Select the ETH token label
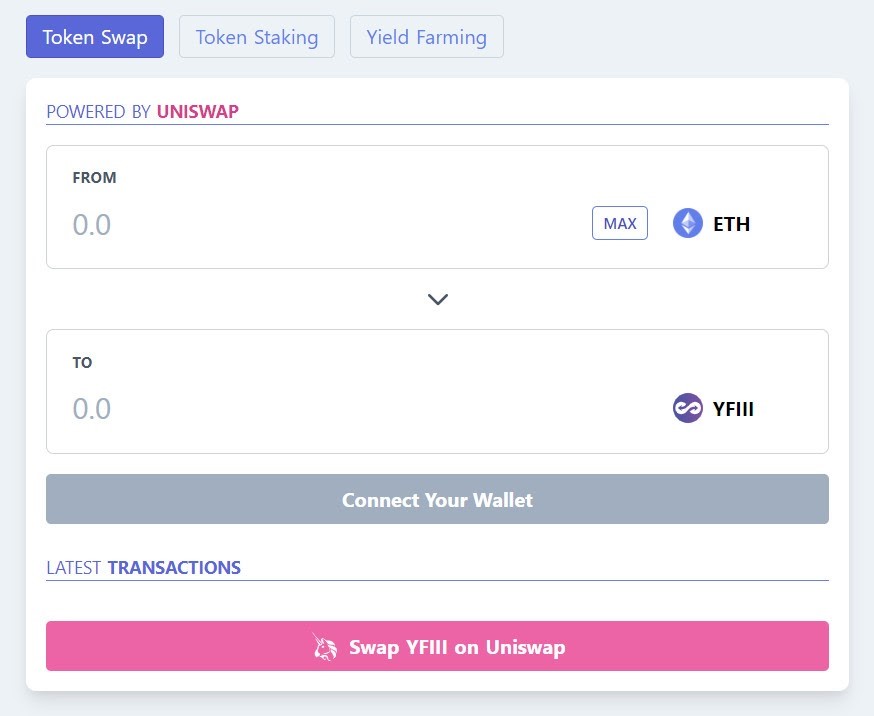Screen dimensions: 874x716 [731, 224]
